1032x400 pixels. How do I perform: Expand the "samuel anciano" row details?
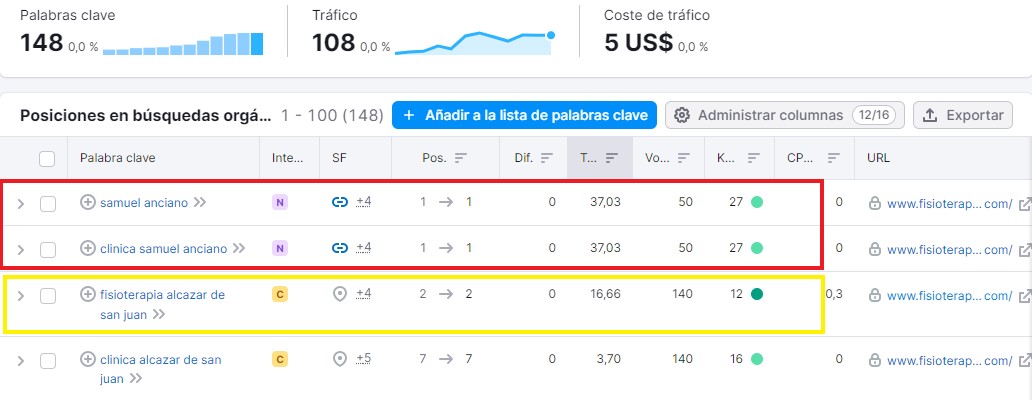(x=20, y=203)
